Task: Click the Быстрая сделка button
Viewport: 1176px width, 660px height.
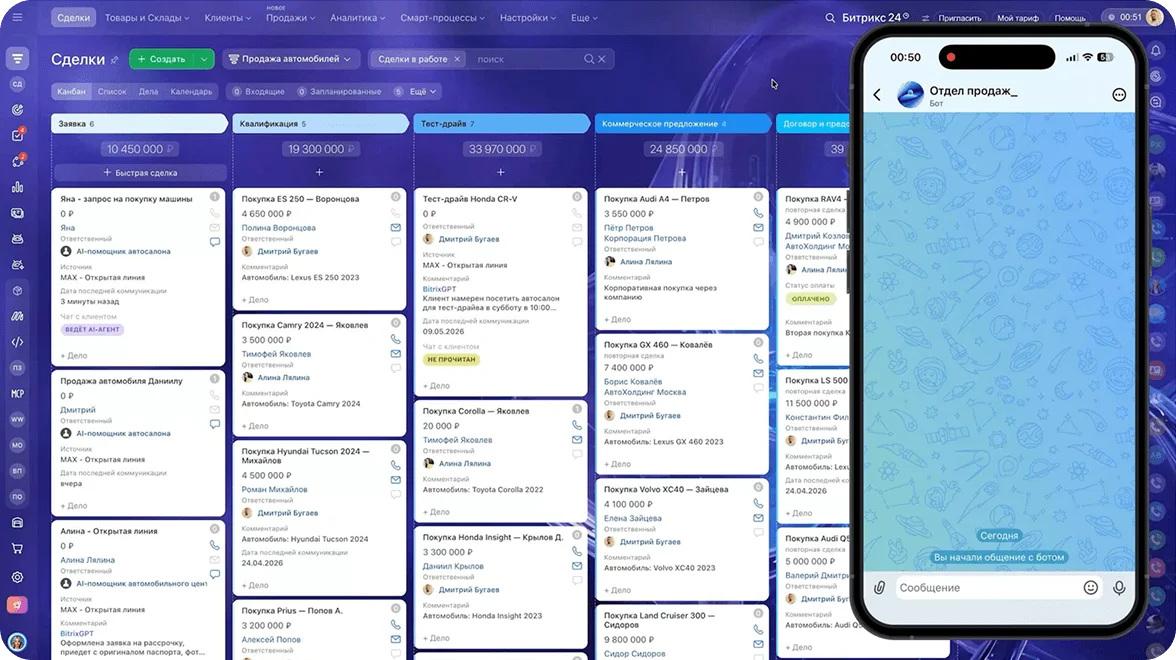Action: [140, 172]
